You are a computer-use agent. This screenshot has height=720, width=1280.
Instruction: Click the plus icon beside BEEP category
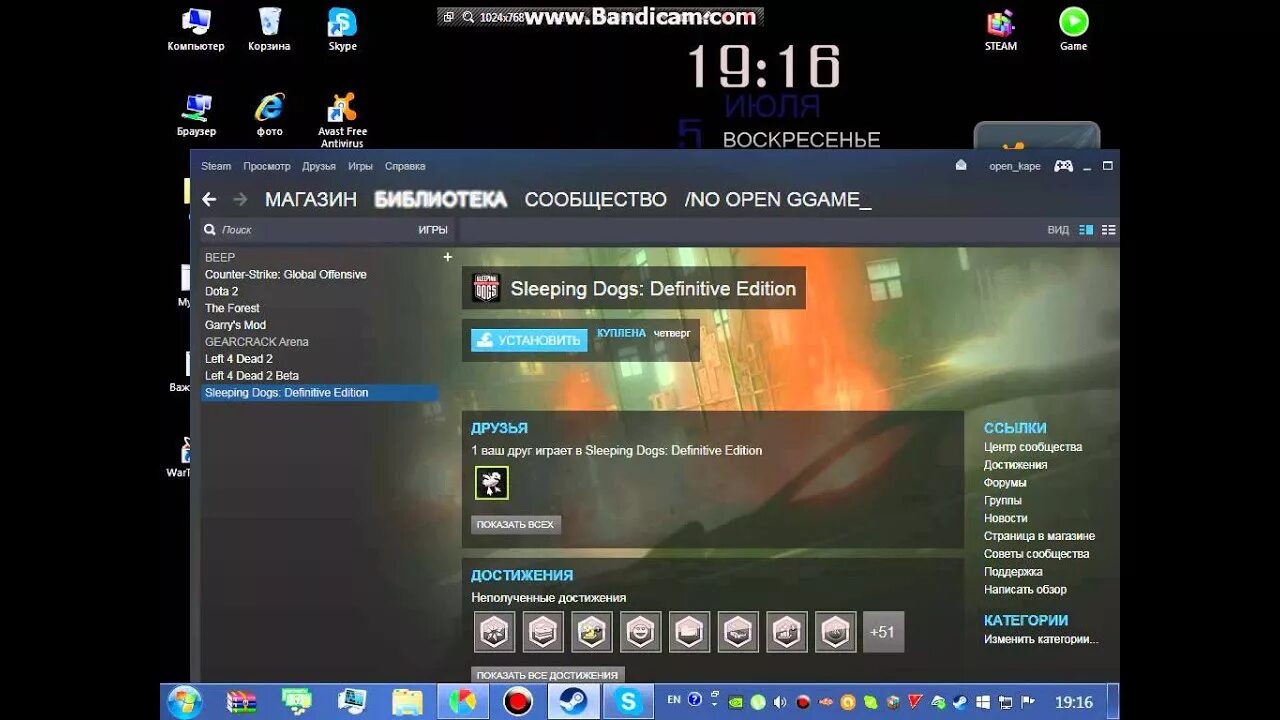[447, 257]
